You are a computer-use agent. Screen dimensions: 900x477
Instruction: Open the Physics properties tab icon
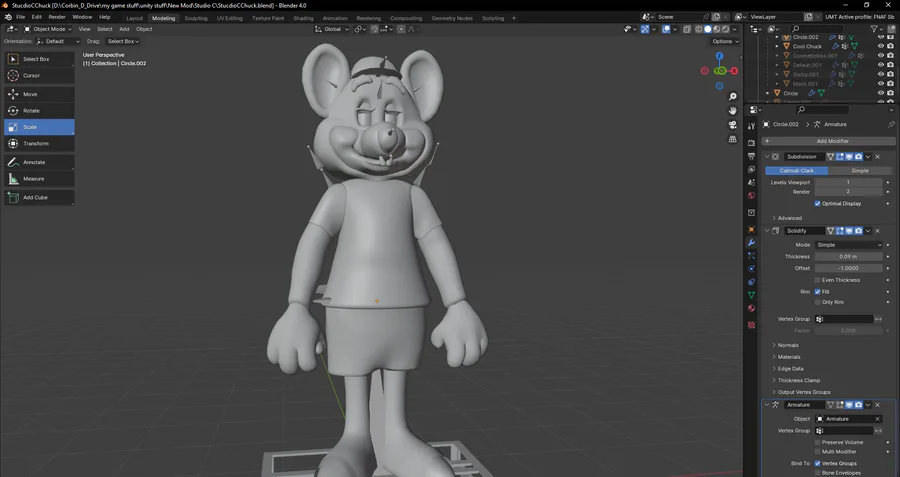751,269
